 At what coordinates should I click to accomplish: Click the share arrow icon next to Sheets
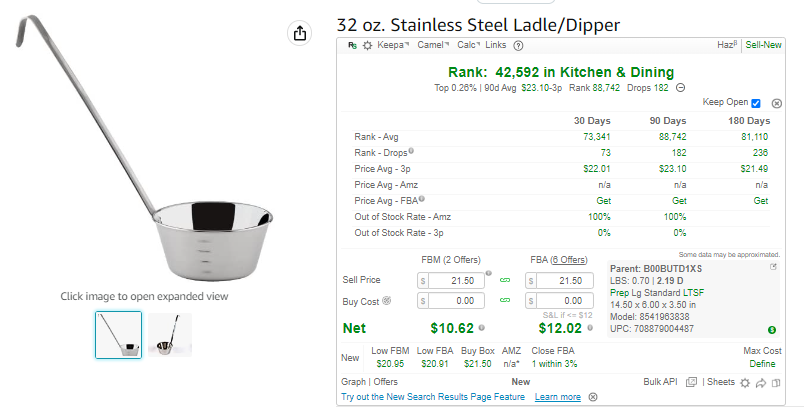[x=761, y=383]
